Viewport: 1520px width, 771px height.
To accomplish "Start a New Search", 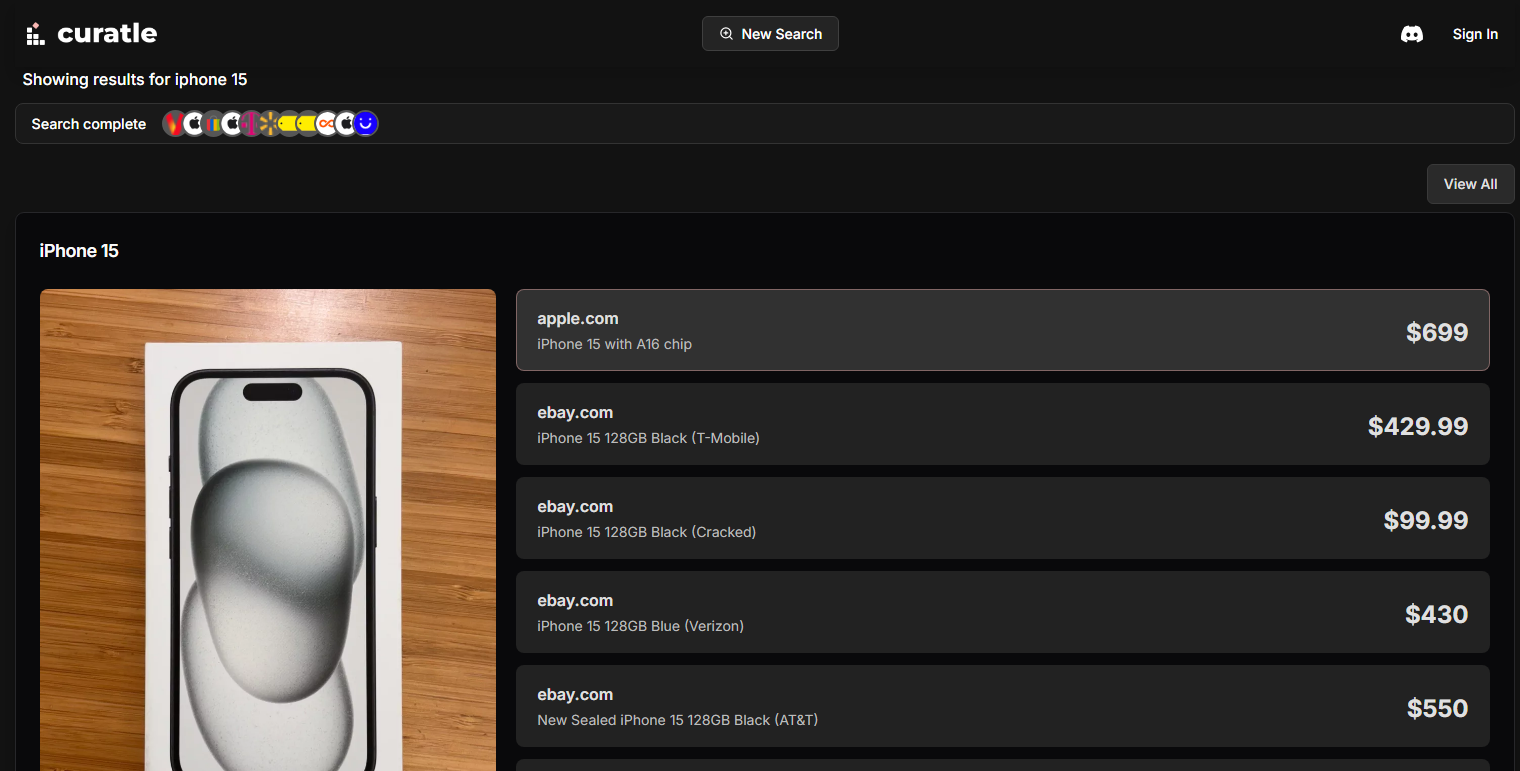I will (x=770, y=34).
